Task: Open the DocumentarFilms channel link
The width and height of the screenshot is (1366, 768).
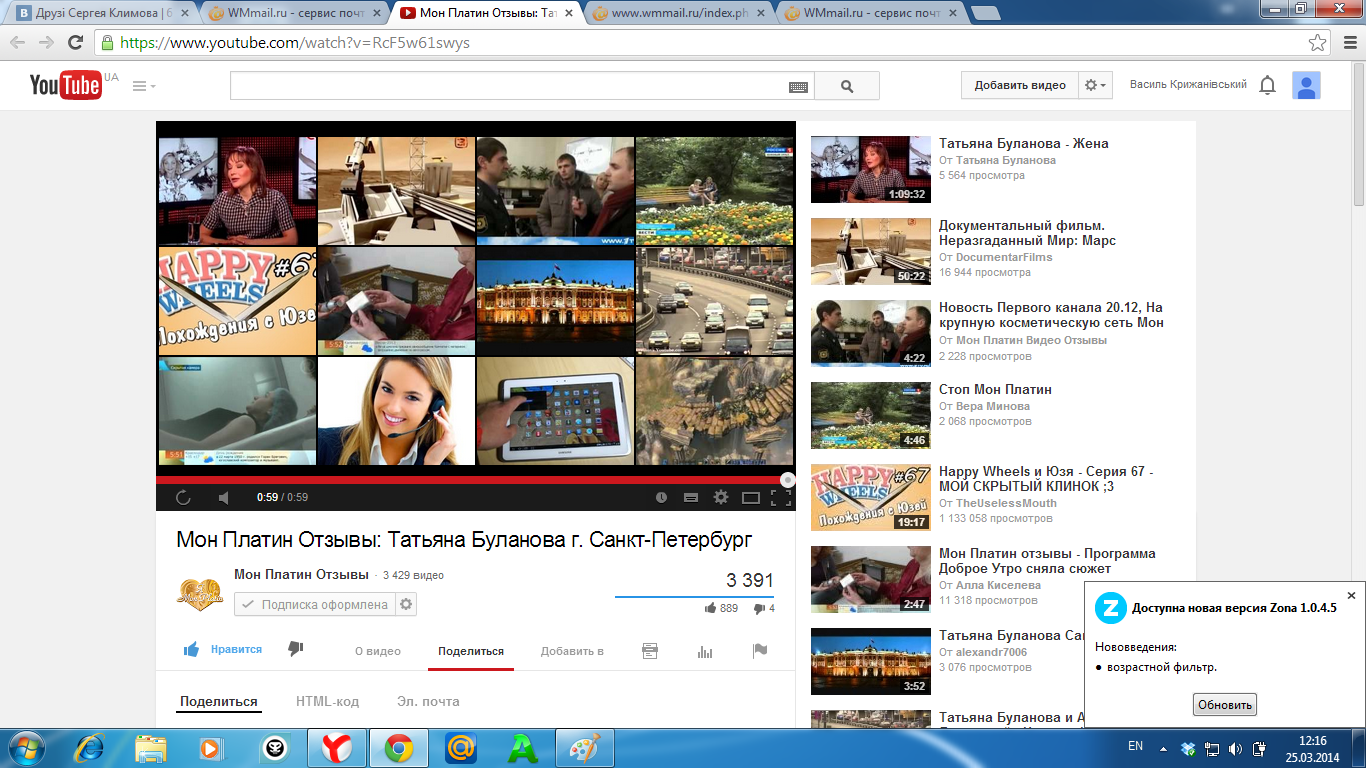Action: (x=1004, y=257)
